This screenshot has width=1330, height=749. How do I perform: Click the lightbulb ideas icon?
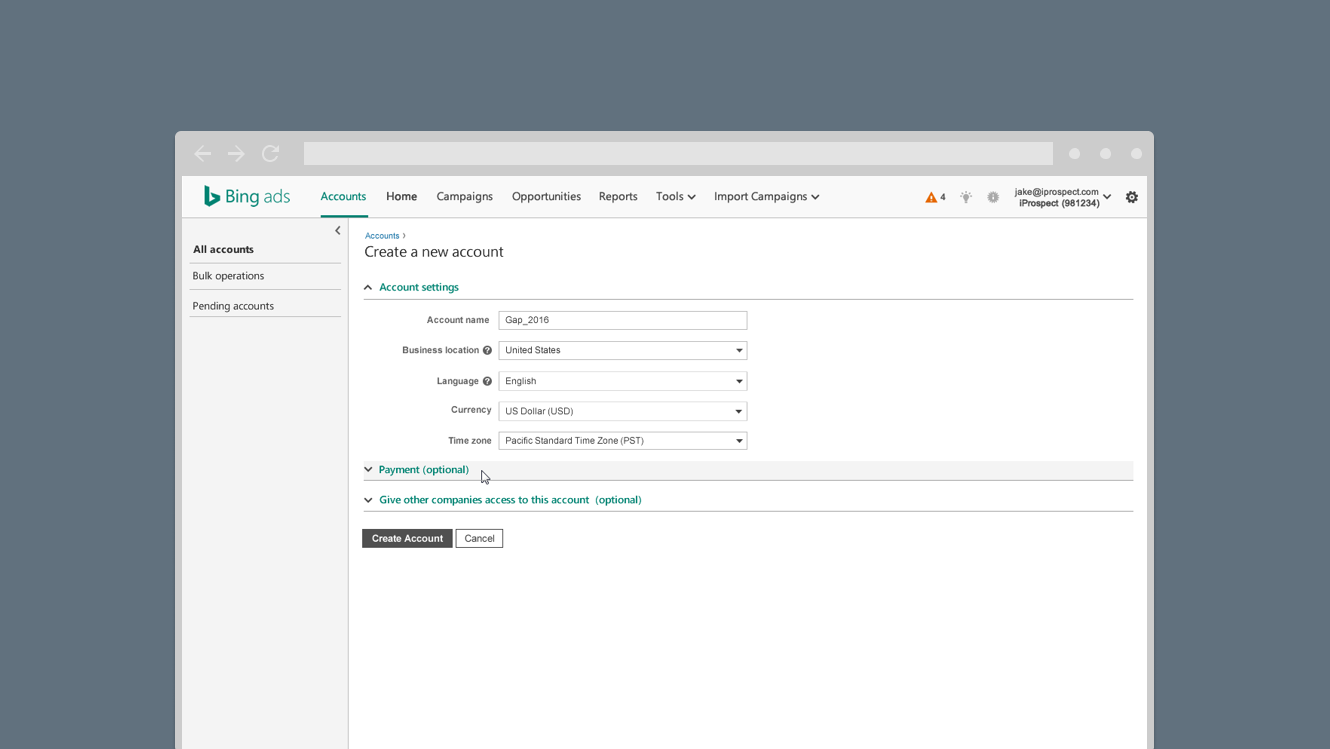966,197
